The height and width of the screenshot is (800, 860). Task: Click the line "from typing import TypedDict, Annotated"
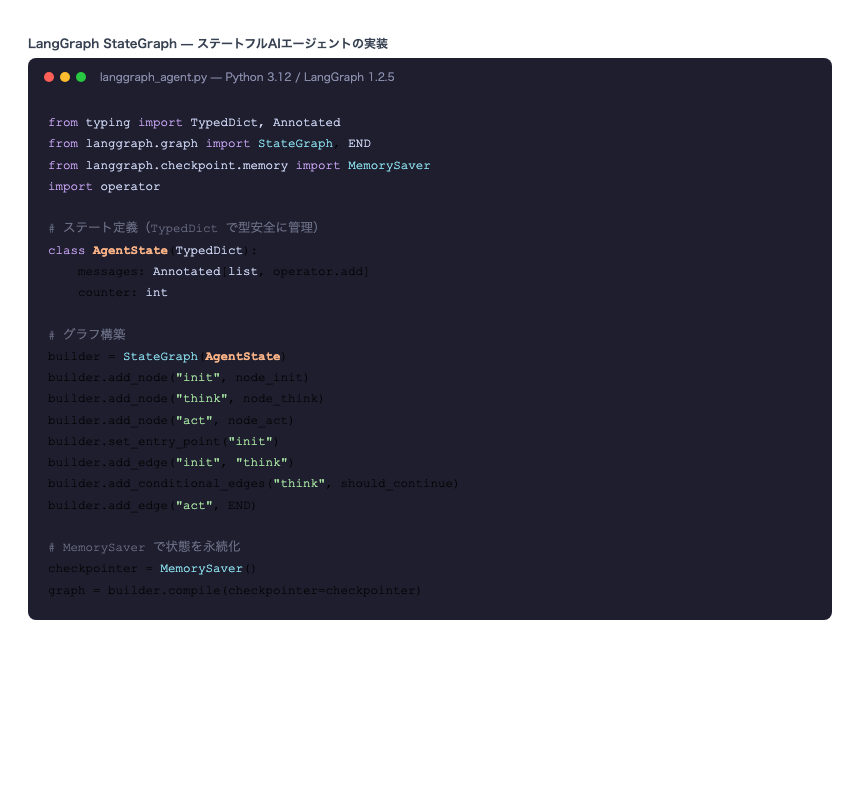point(194,122)
